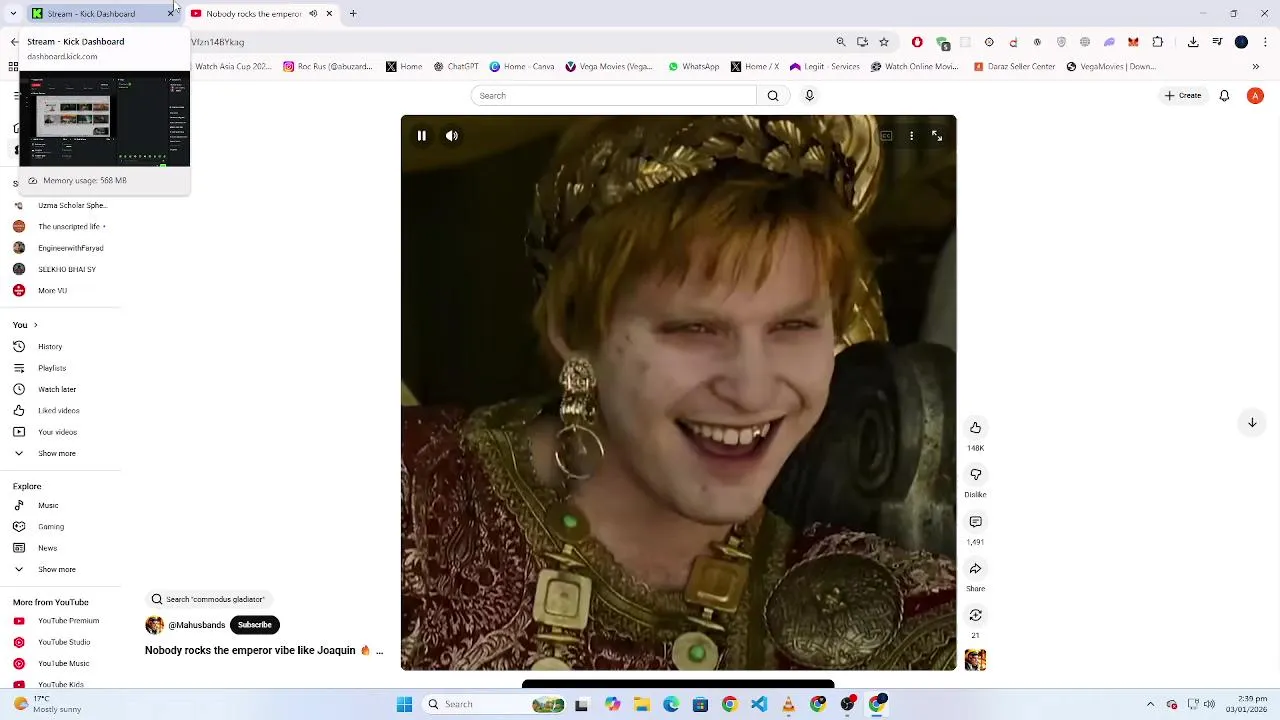The image size is (1280, 720).
Task: Like the Short with 148K likes
Action: click(975, 428)
